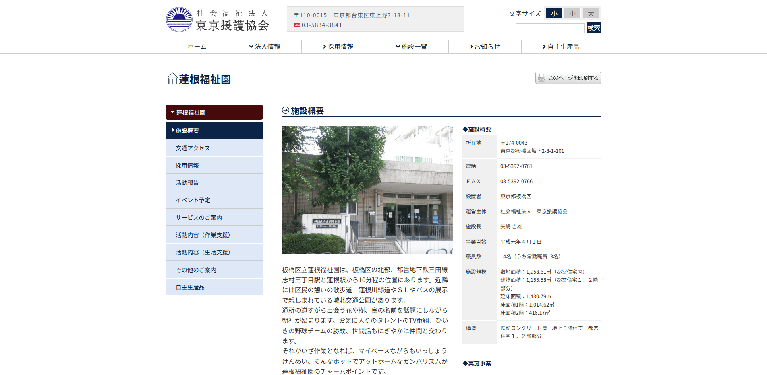767x375 pixels.
Task: Open 交通アクセス in the sidebar
Action: [214, 148]
